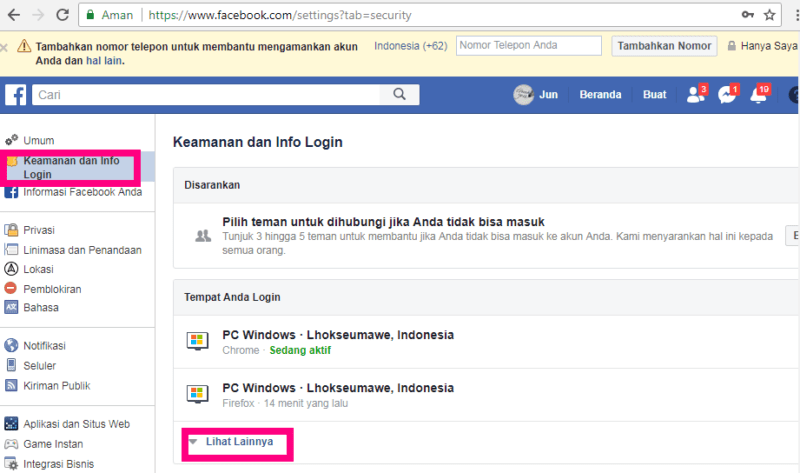Open the Indonesia (+62) country code selector
This screenshot has height=473, width=800.
click(x=411, y=46)
